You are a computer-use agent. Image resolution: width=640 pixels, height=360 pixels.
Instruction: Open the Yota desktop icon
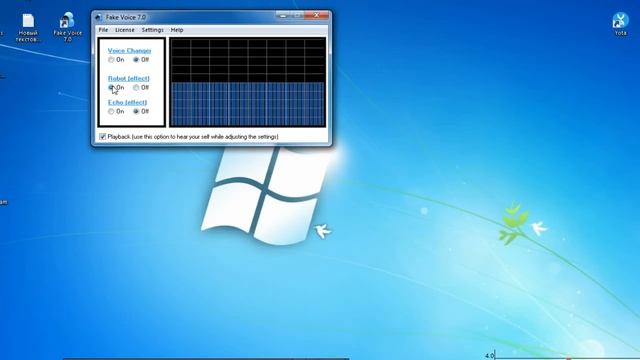(620, 24)
